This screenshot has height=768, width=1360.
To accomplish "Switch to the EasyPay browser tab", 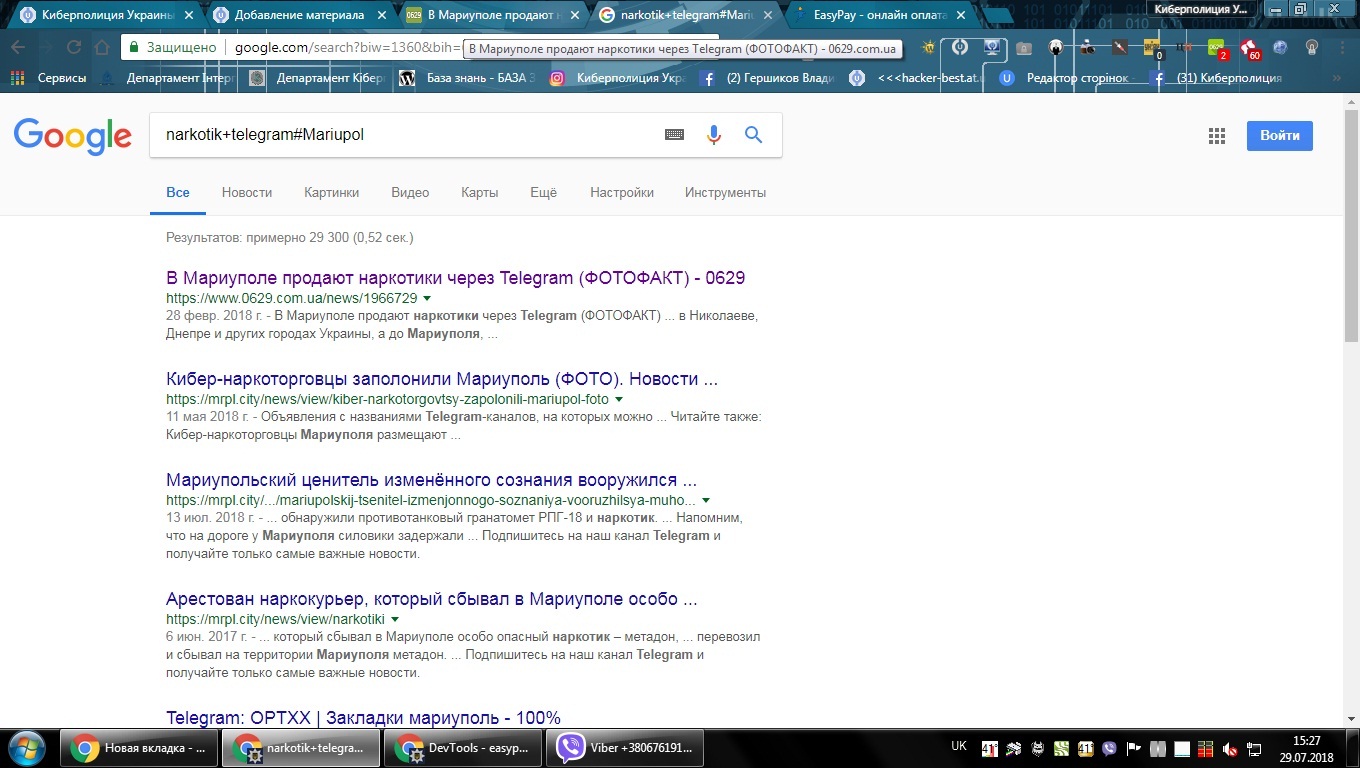I will pos(878,15).
